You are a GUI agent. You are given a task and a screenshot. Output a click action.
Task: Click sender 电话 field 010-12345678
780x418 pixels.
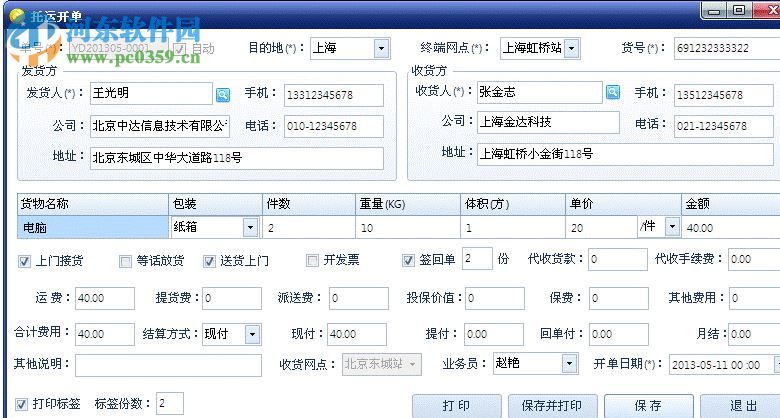(334, 126)
